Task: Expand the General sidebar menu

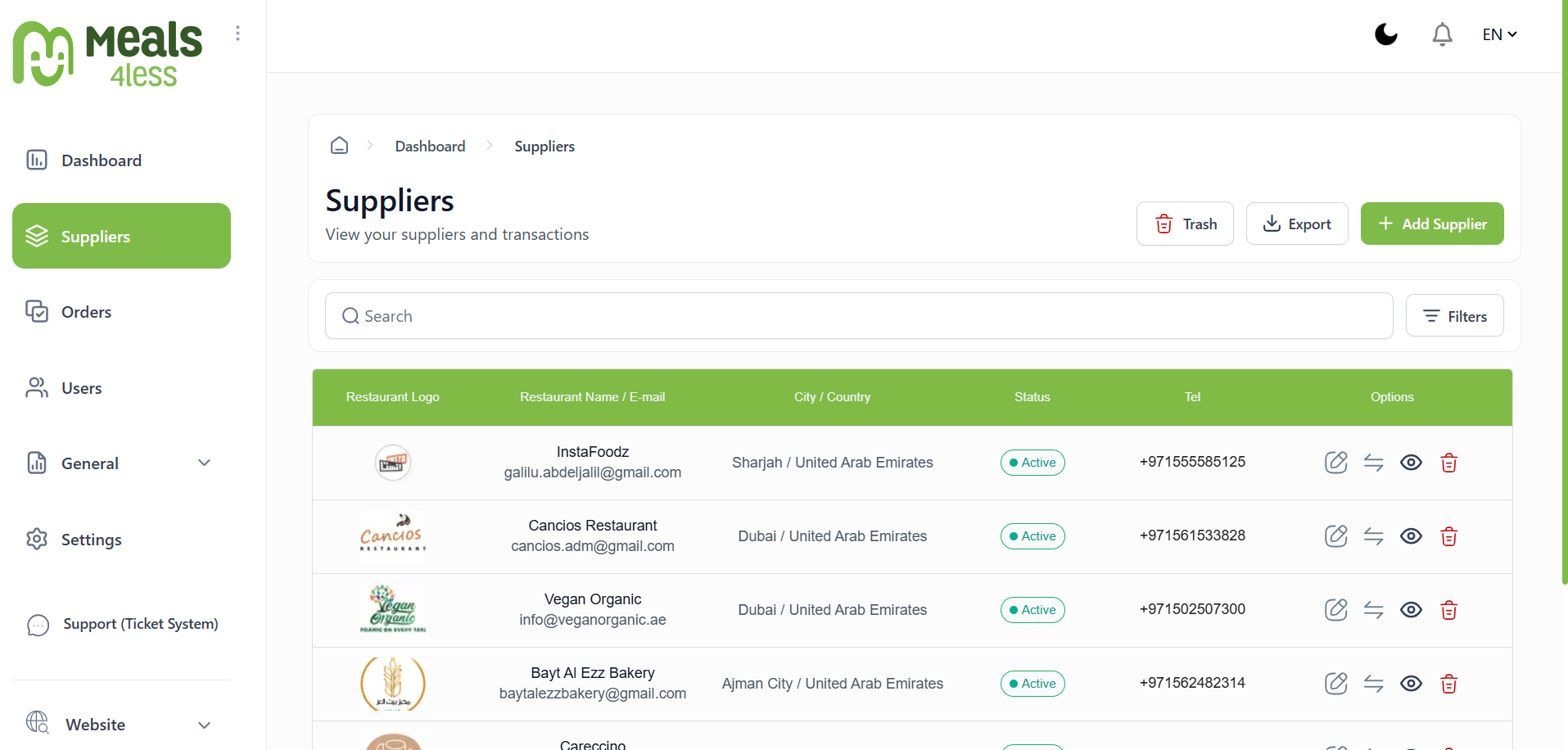Action: pos(120,463)
